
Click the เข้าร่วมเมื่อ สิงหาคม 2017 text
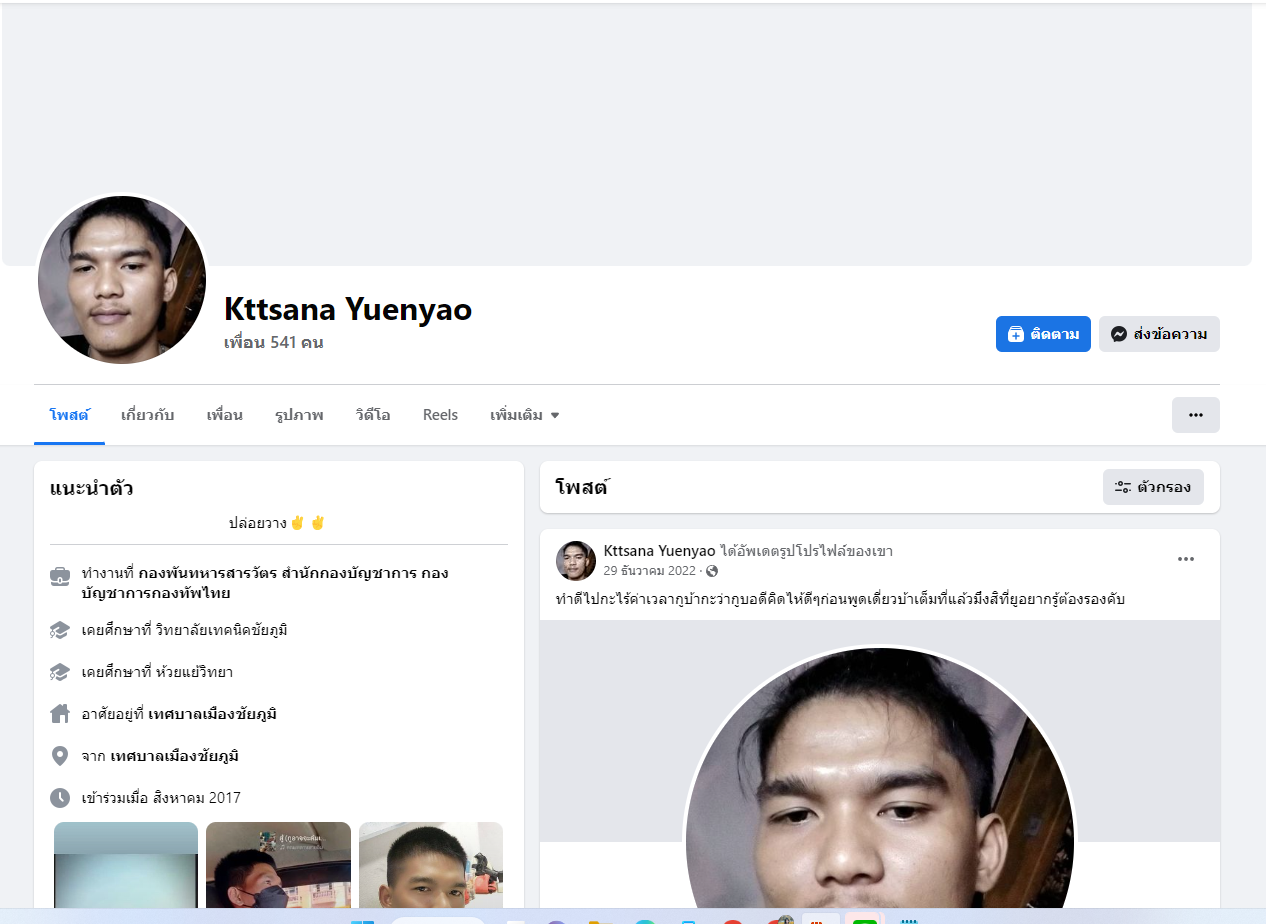[161, 798]
